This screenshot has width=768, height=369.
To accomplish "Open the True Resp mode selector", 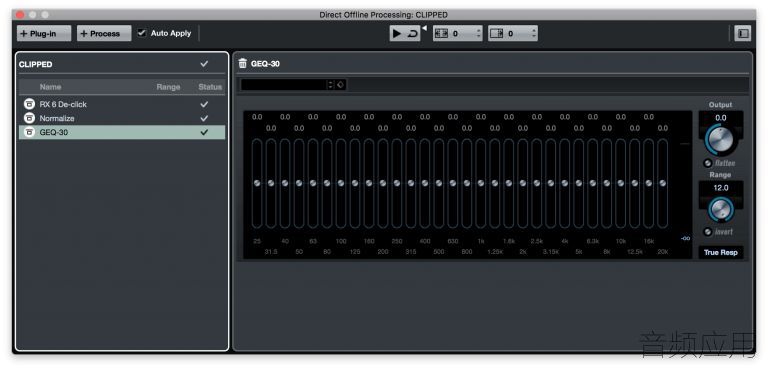I will [720, 252].
